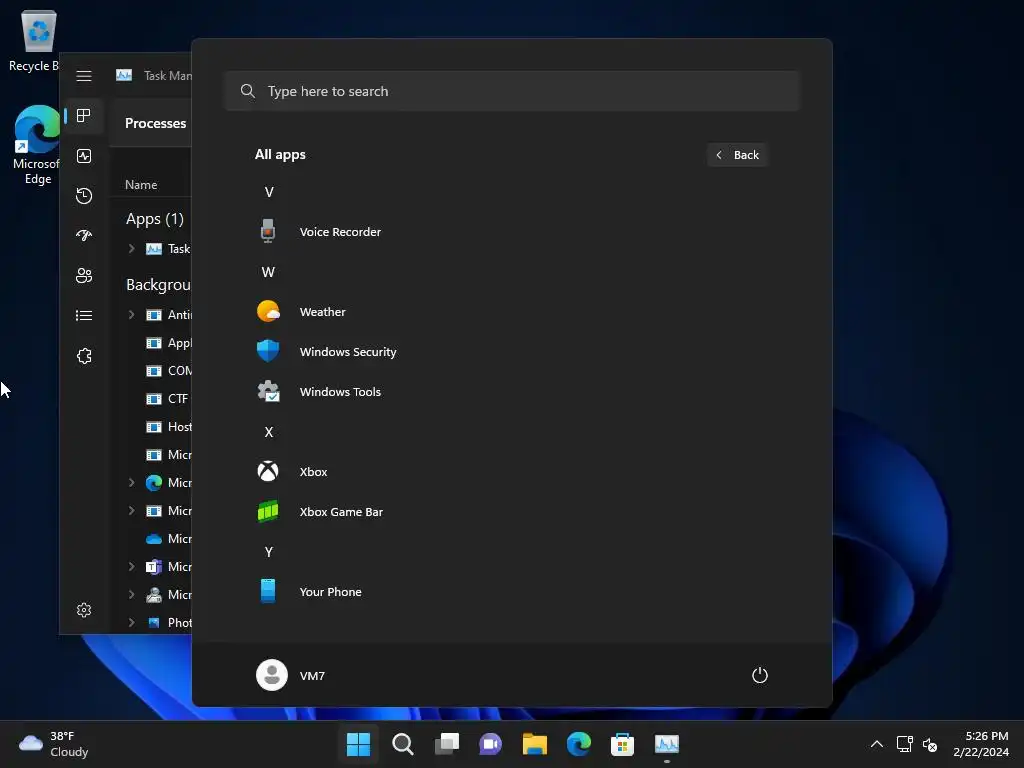This screenshot has width=1024, height=768.
Task: Open Startup apps in Task Manager sidebar
Action: tap(84, 236)
